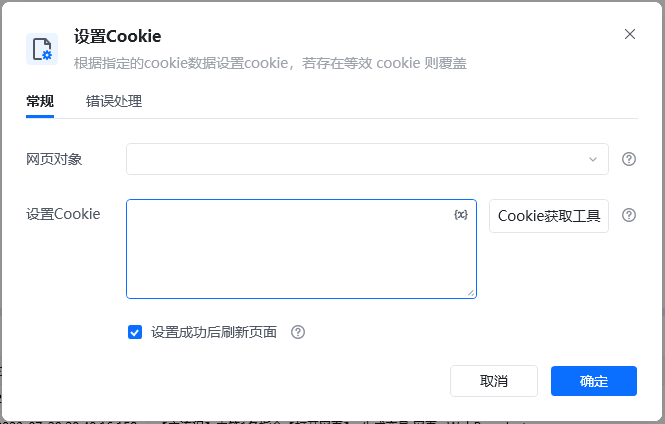Insert a variable using the {x} icon
This screenshot has height=424, width=665.
pos(461,215)
